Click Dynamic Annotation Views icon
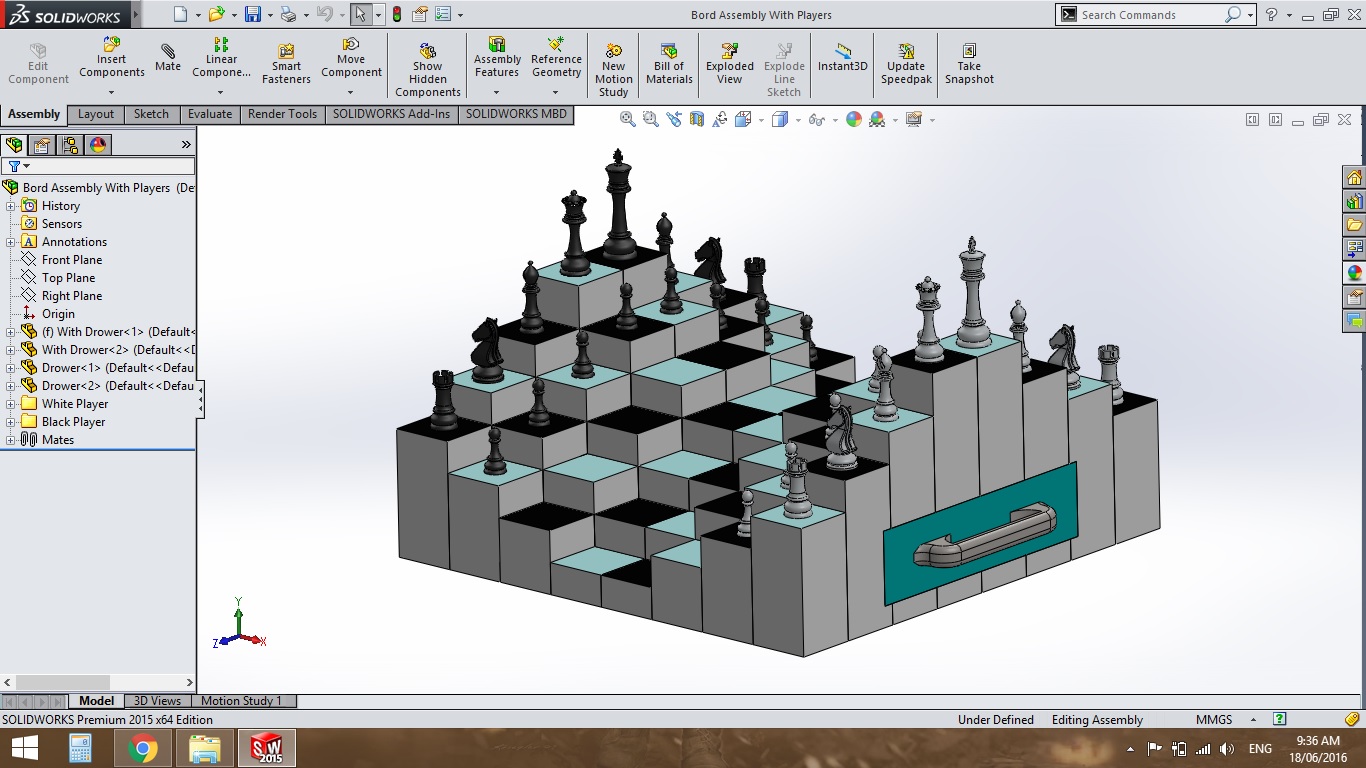1366x768 pixels. [x=720, y=119]
